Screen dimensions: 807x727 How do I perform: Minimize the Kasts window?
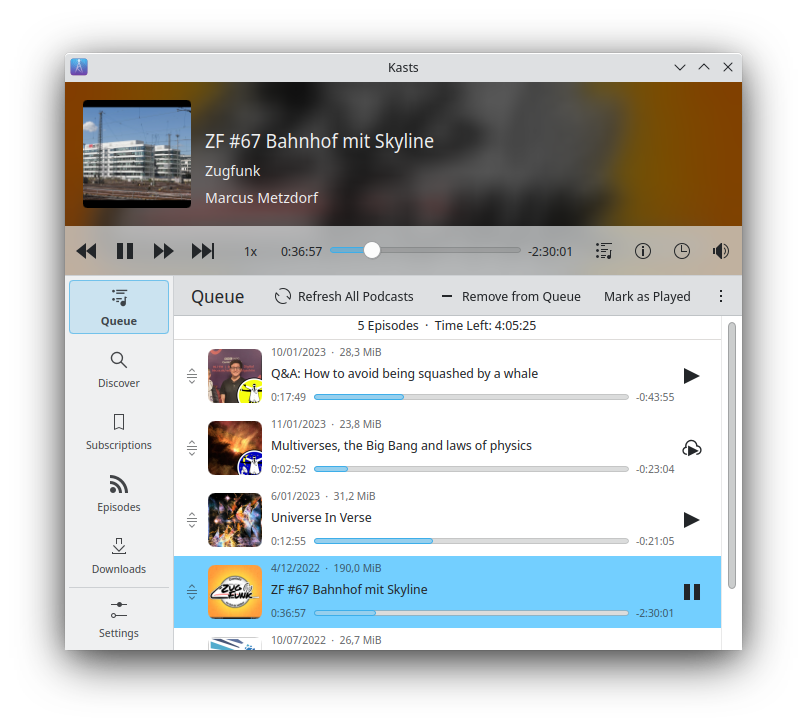pos(680,67)
